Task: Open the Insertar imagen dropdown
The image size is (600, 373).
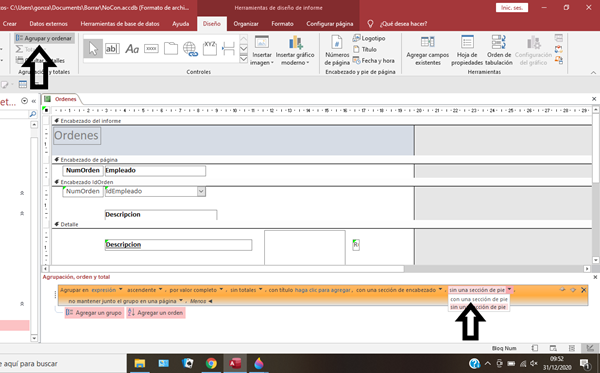Action: tap(262, 51)
